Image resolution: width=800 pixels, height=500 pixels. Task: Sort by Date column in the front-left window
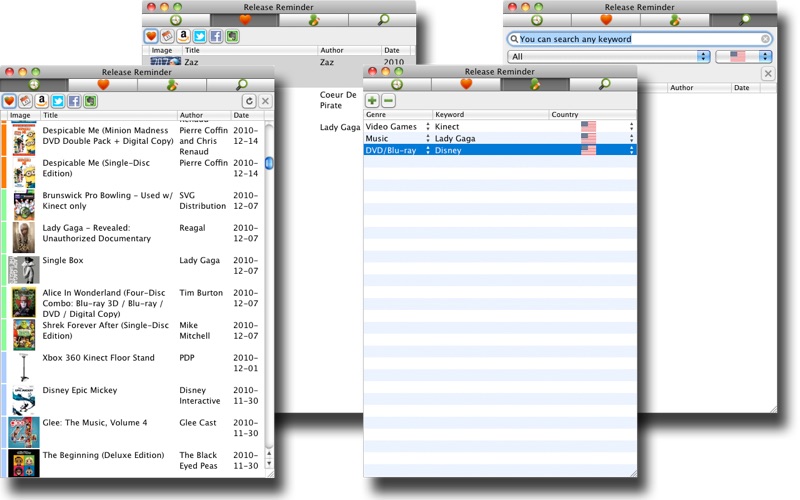(x=247, y=115)
